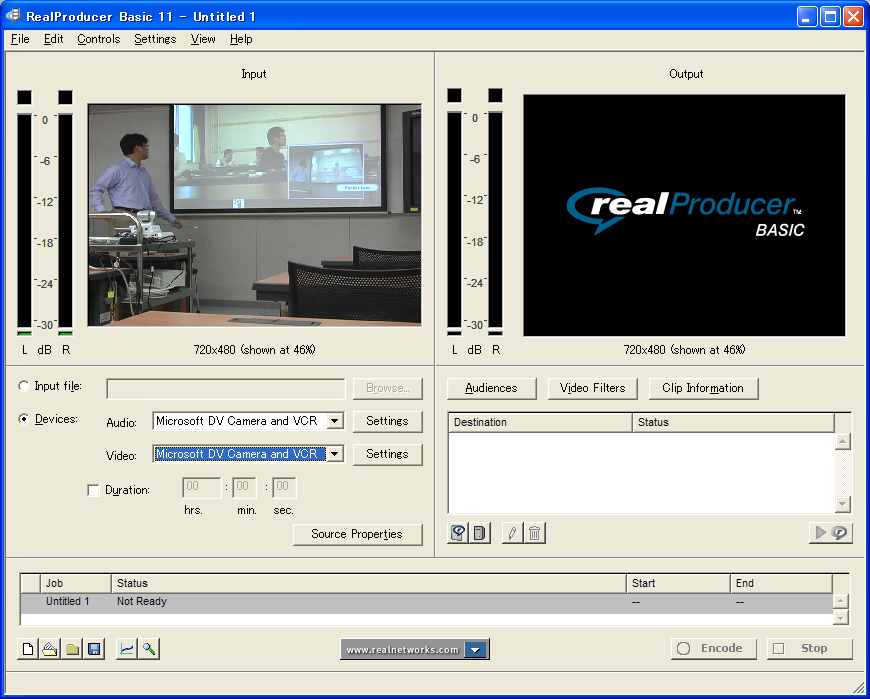Open Video Filters
870x699 pixels.
593,388
